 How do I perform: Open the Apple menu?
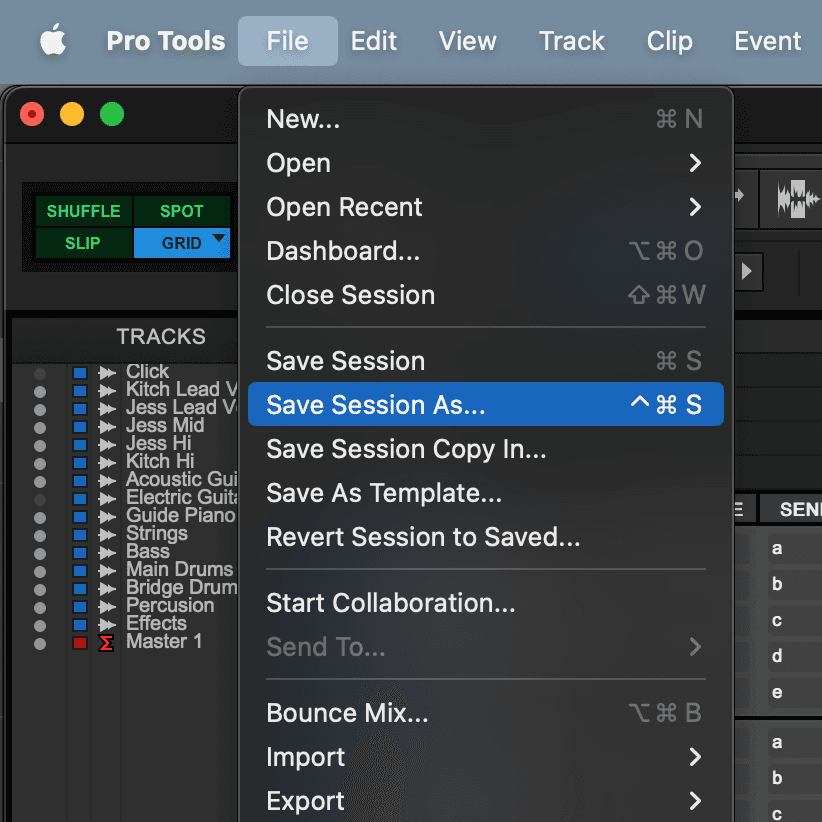click(53, 40)
